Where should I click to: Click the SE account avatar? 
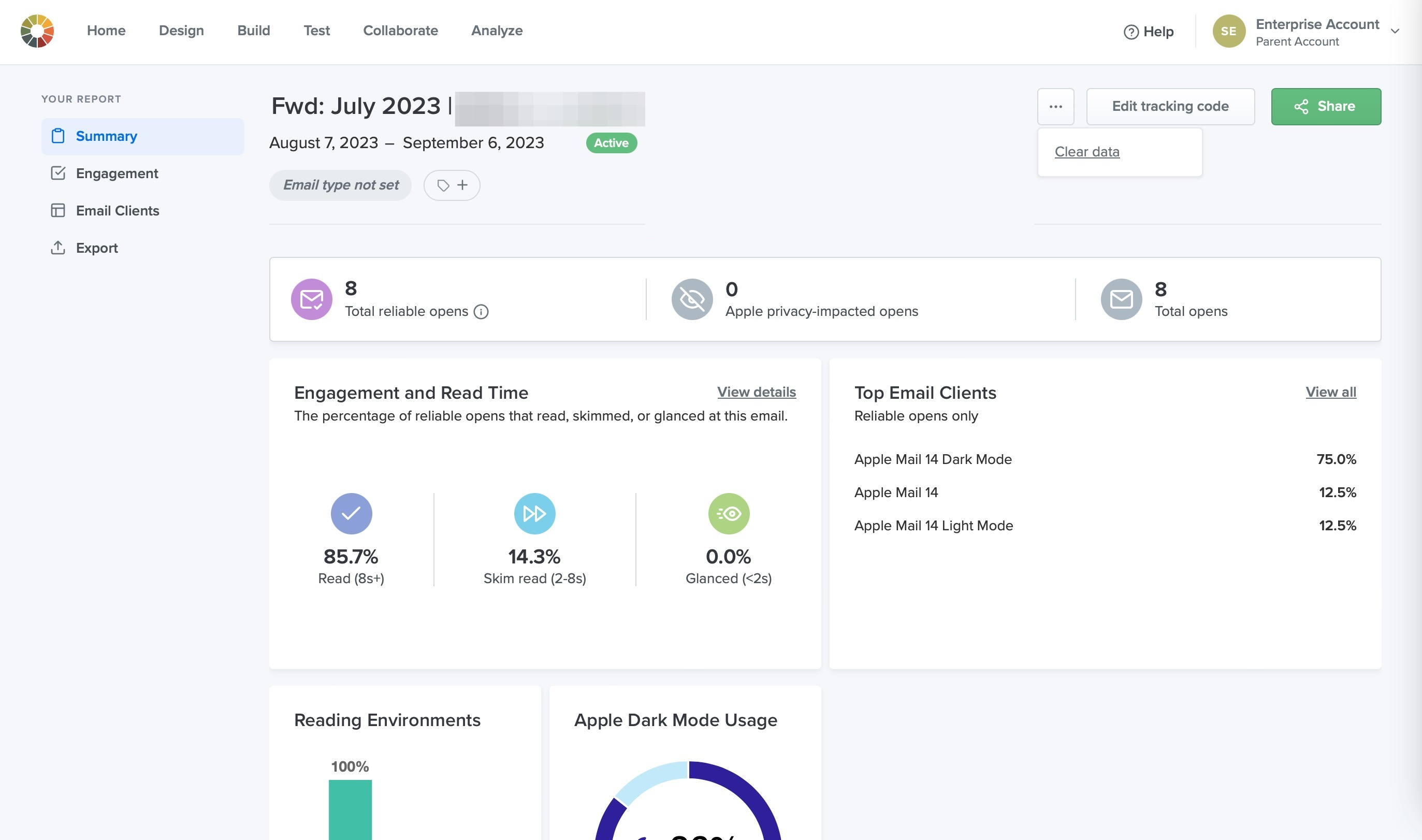1228,31
